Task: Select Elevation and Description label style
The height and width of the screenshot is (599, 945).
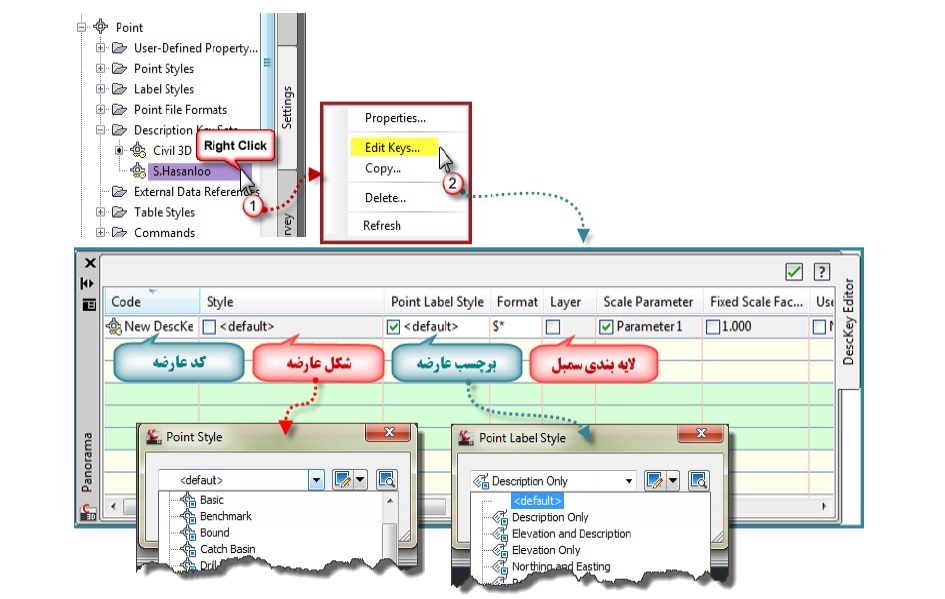Action: (x=571, y=534)
